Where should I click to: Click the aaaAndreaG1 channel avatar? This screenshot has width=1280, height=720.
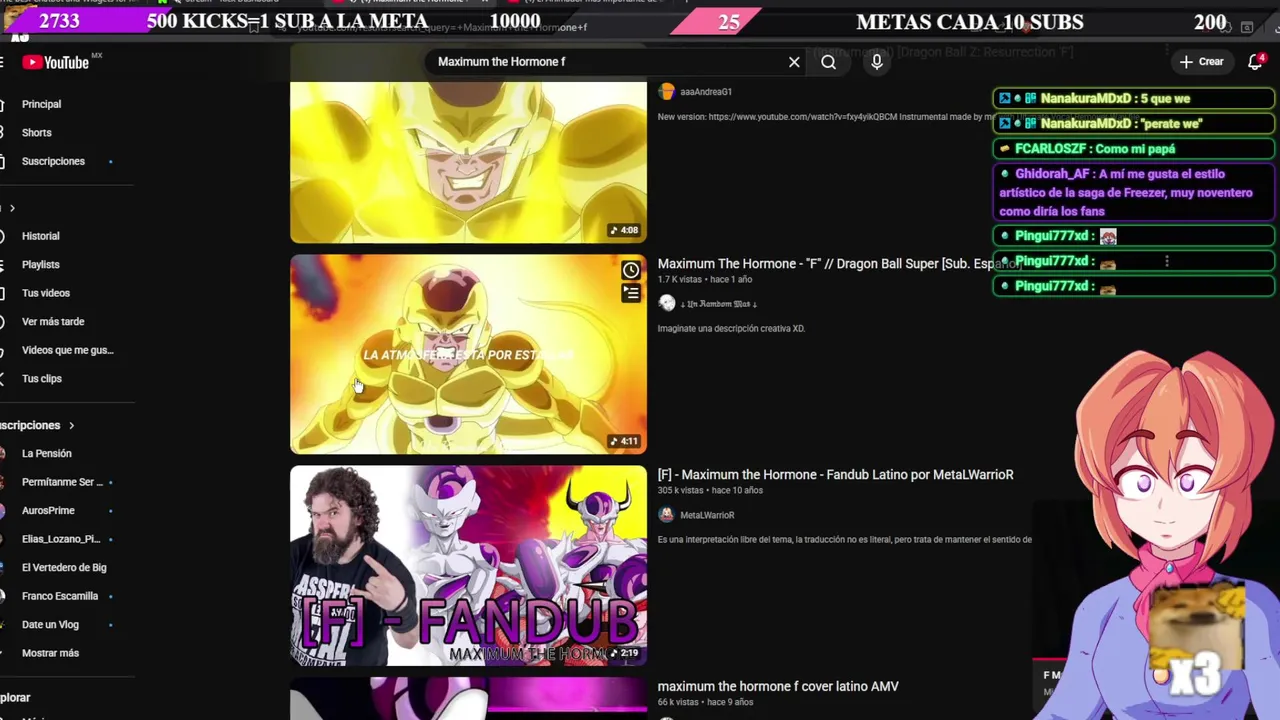tap(667, 91)
